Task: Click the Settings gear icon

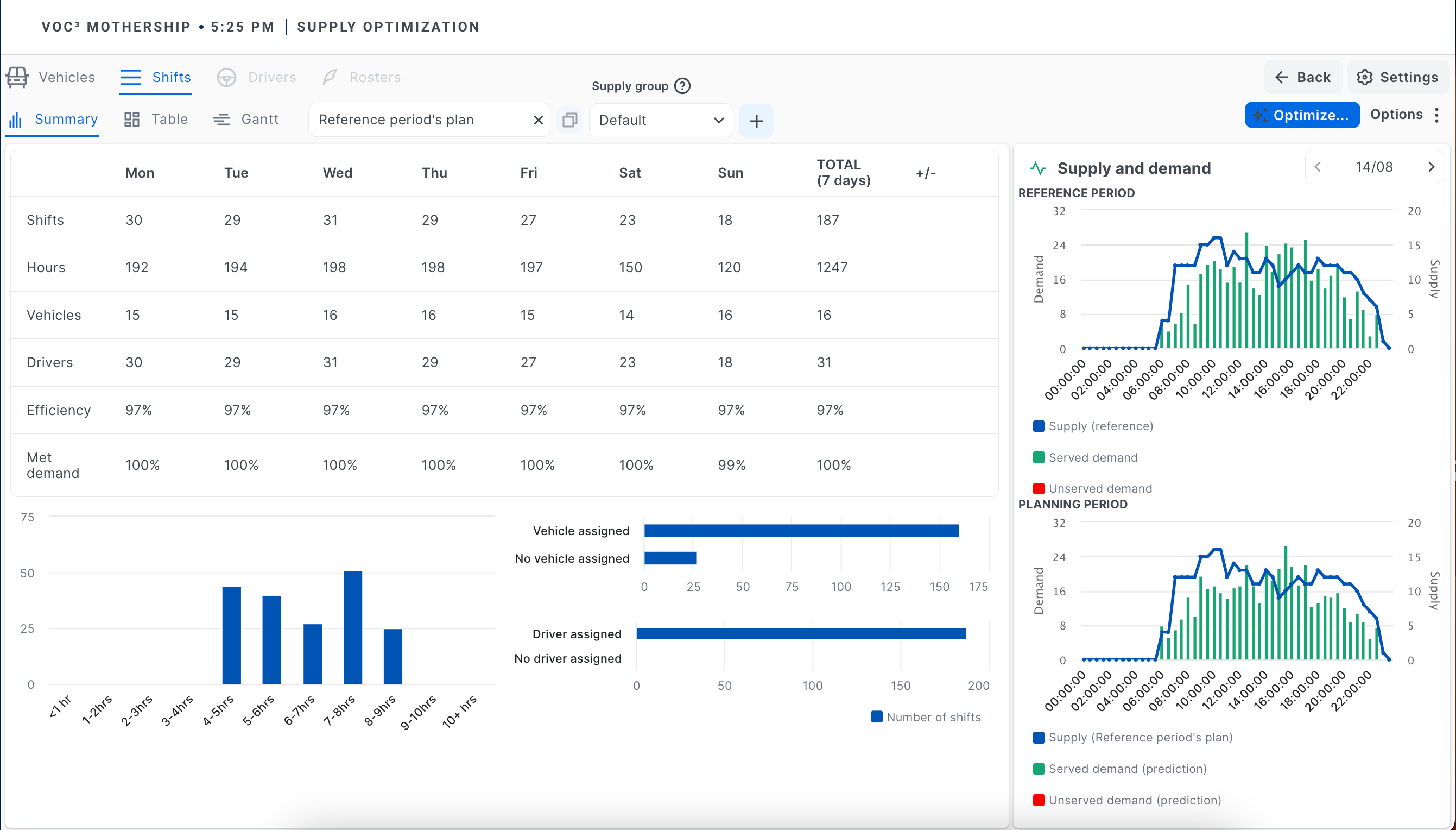Action: pos(1364,77)
